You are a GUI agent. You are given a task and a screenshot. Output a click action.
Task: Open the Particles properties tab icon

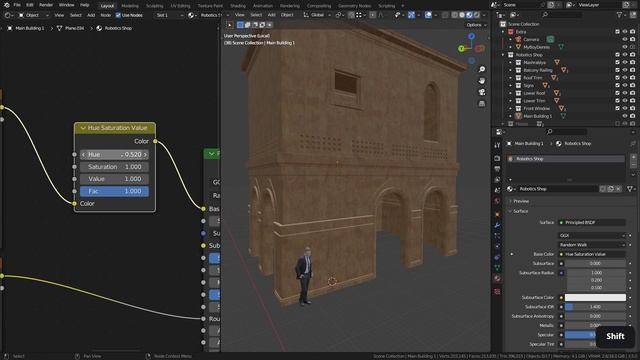click(497, 236)
